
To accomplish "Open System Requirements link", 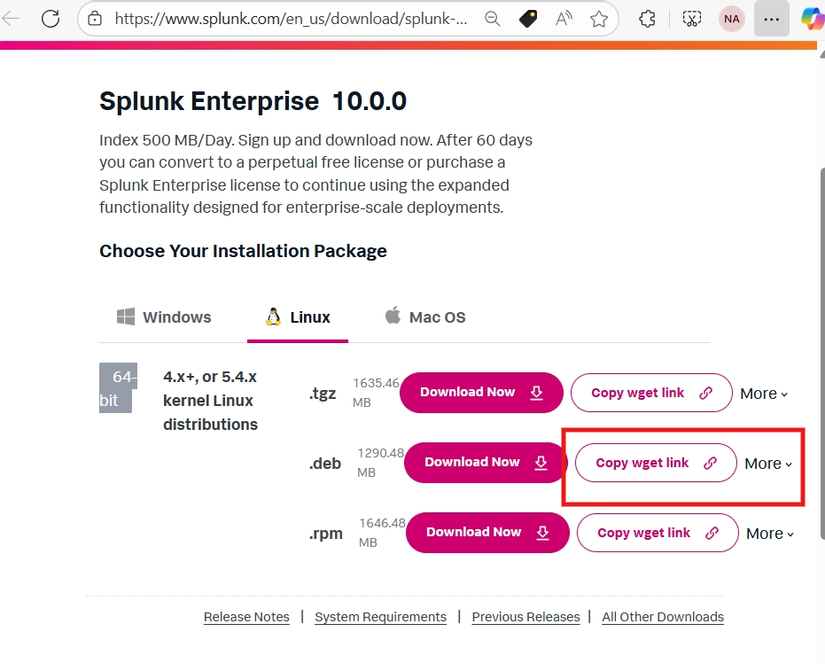I will [x=380, y=617].
